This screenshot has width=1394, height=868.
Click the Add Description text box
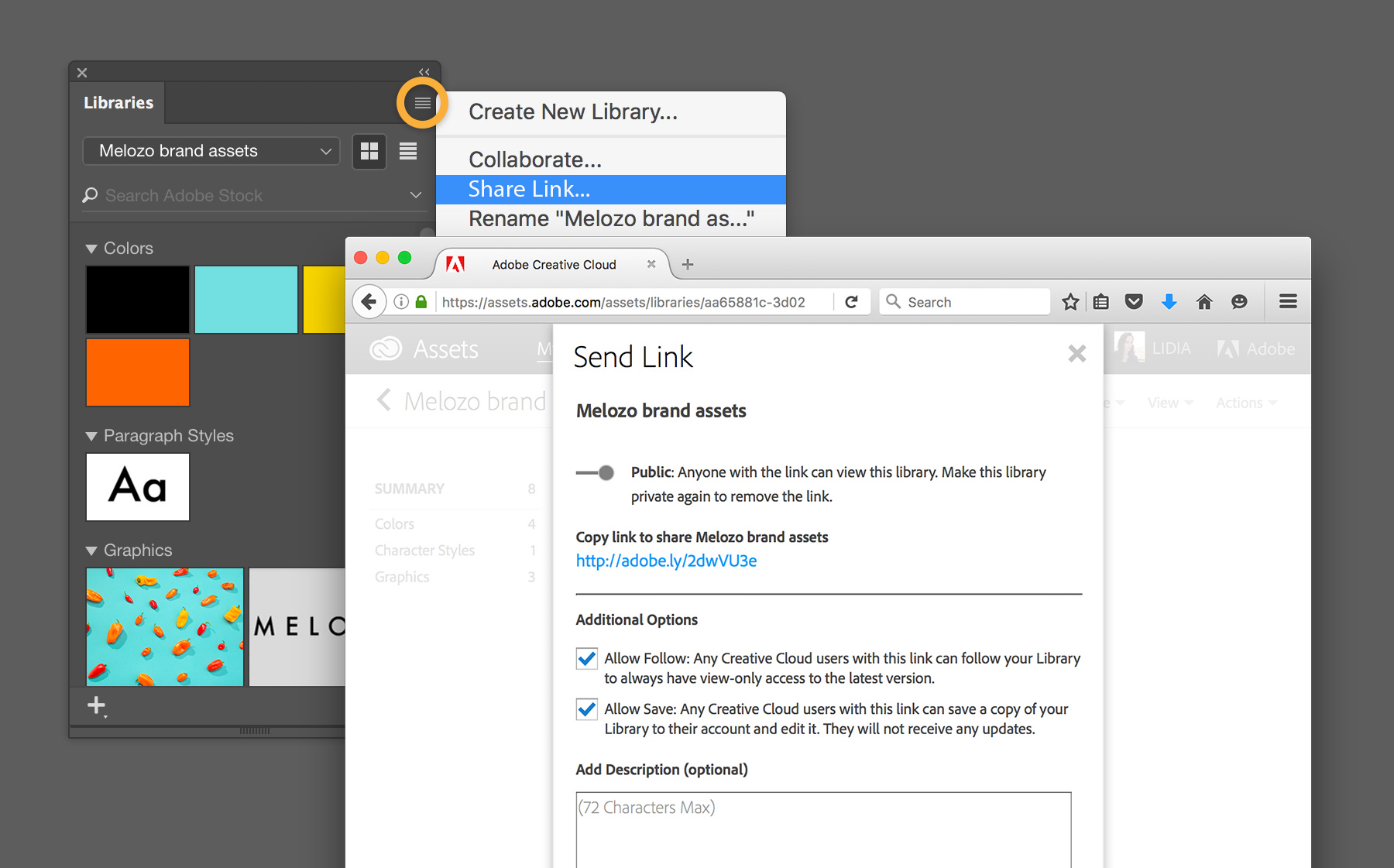click(x=823, y=830)
